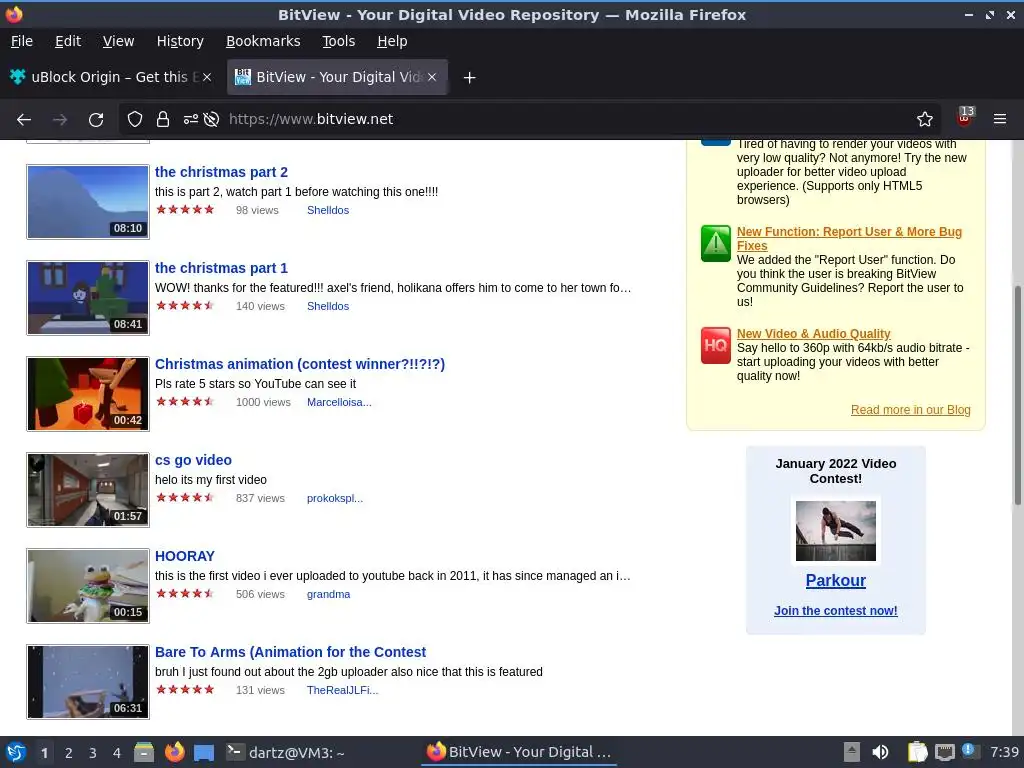Click the 06:31 Bare To Arms thumbnail

click(x=88, y=682)
